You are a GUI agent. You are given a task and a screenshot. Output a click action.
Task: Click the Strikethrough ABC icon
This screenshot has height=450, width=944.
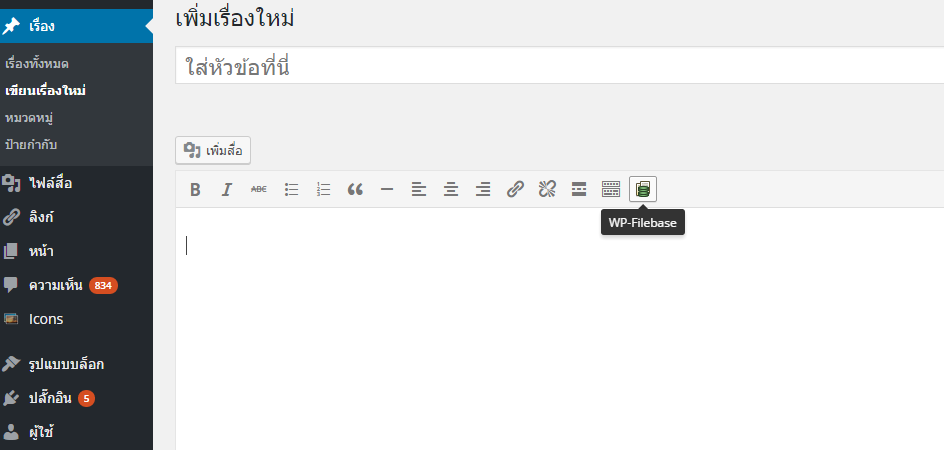tap(259, 190)
